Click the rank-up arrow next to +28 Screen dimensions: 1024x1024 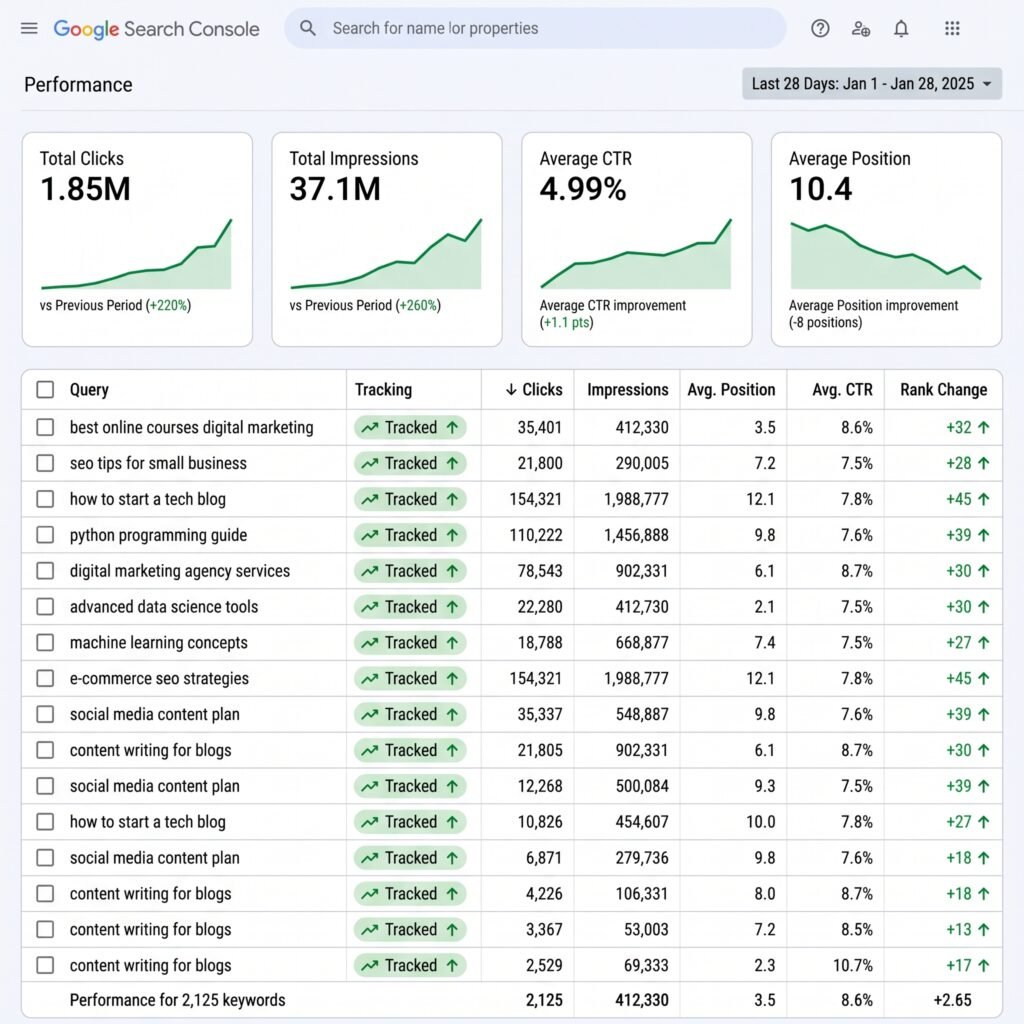(984, 463)
